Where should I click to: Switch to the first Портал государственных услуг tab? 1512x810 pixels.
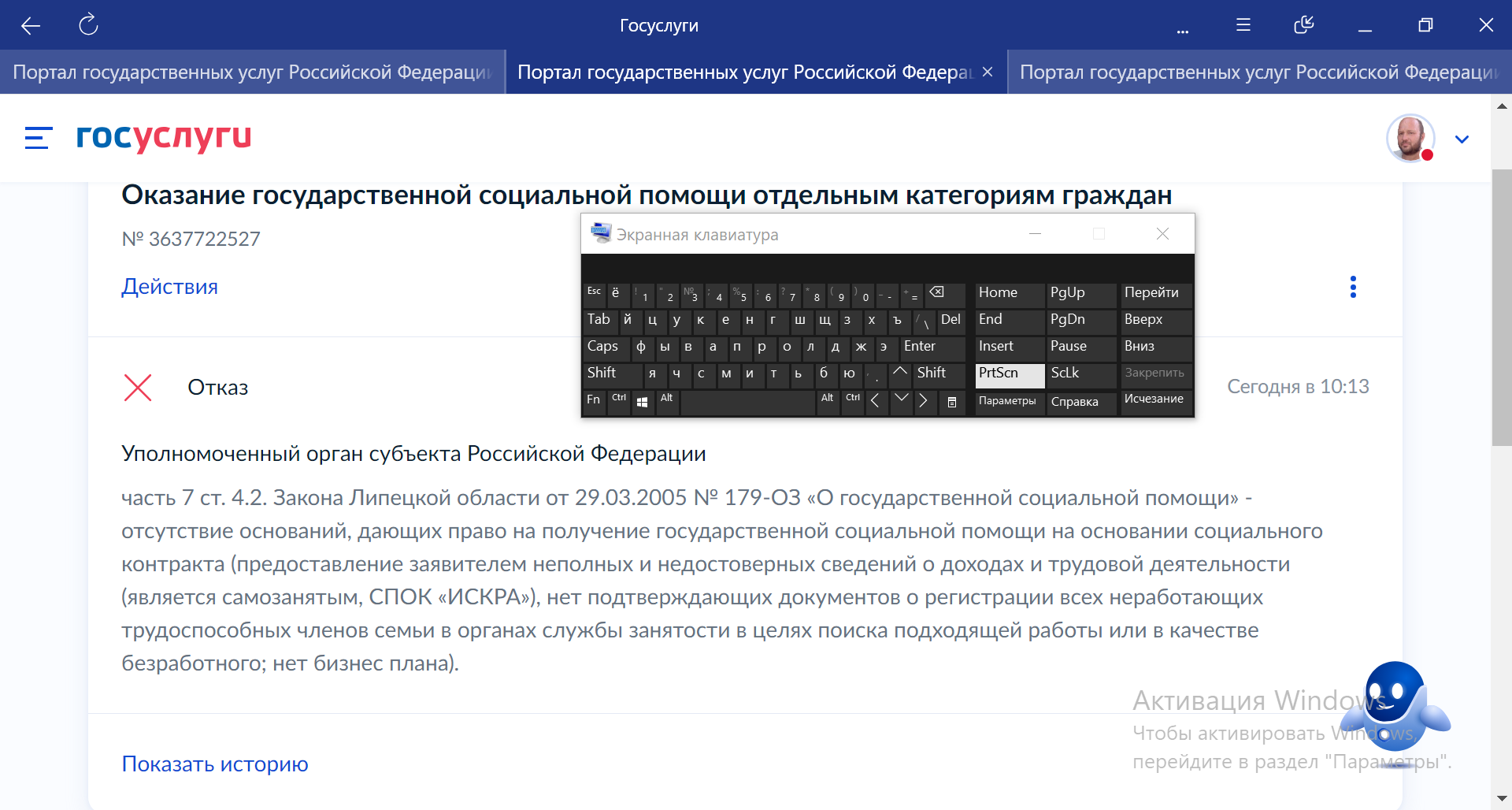tap(252, 72)
